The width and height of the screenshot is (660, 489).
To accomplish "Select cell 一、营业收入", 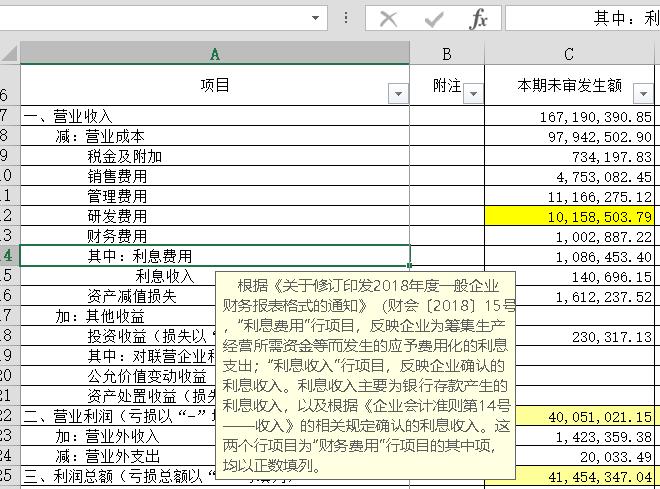I will tap(215, 116).
